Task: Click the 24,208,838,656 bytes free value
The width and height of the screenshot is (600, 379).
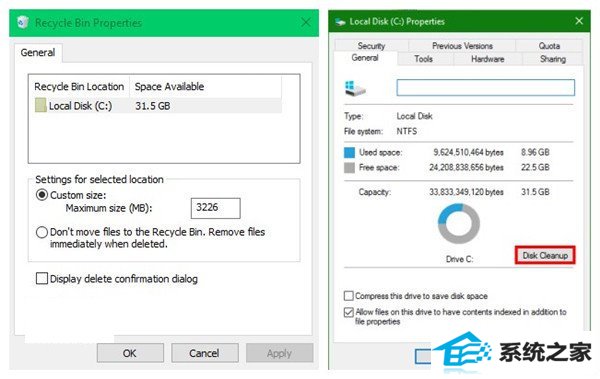Action: 466,167
